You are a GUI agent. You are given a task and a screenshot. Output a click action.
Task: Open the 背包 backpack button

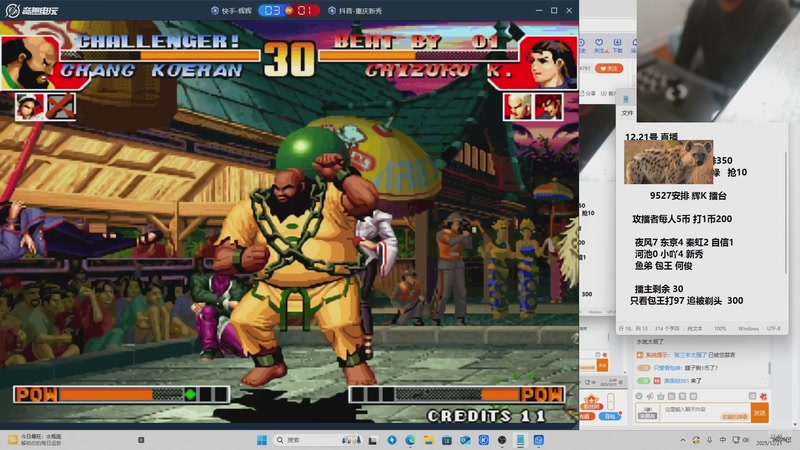click(x=610, y=416)
